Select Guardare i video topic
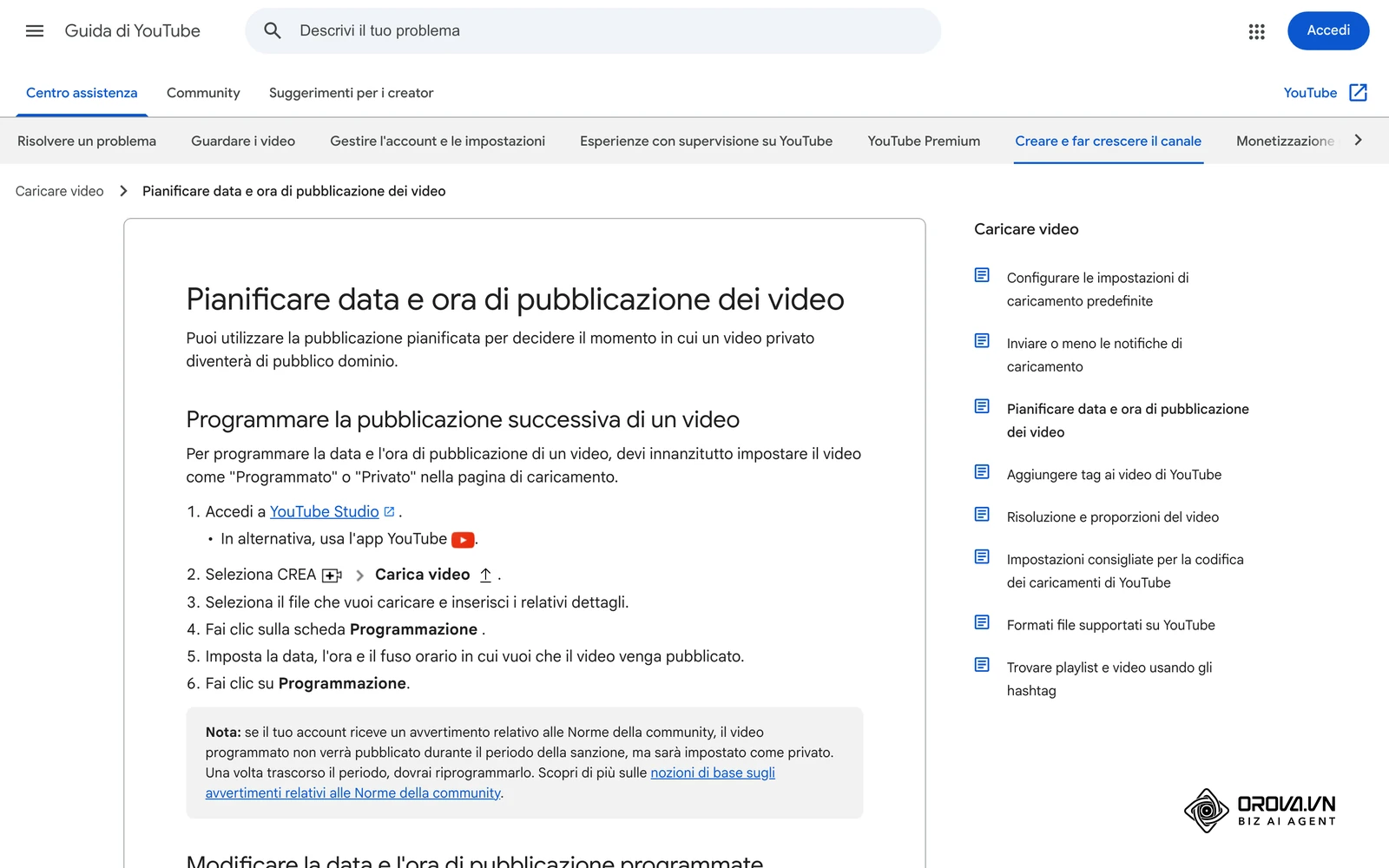Viewport: 1389px width, 868px height. pos(243,141)
